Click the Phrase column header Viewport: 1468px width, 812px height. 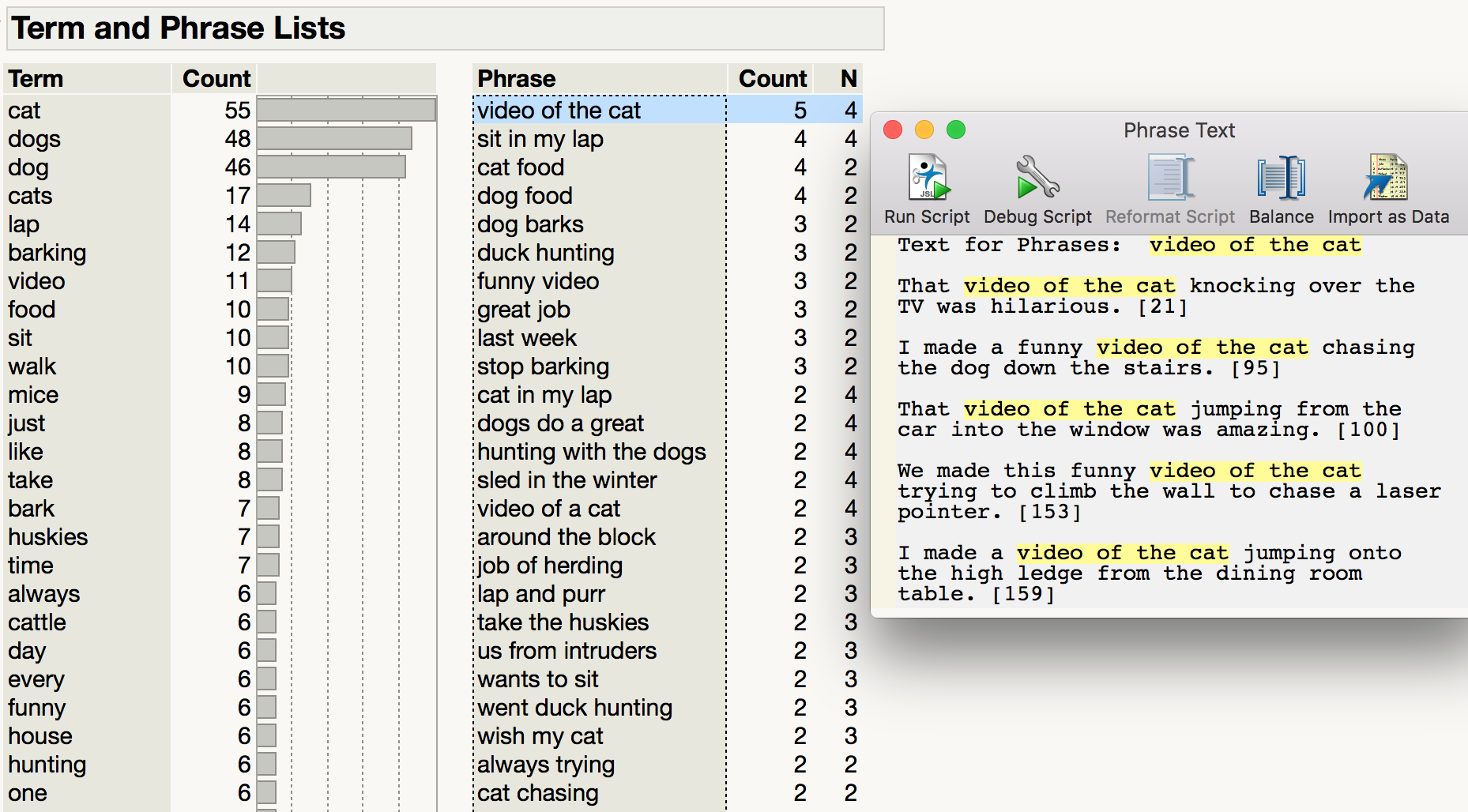coord(517,79)
